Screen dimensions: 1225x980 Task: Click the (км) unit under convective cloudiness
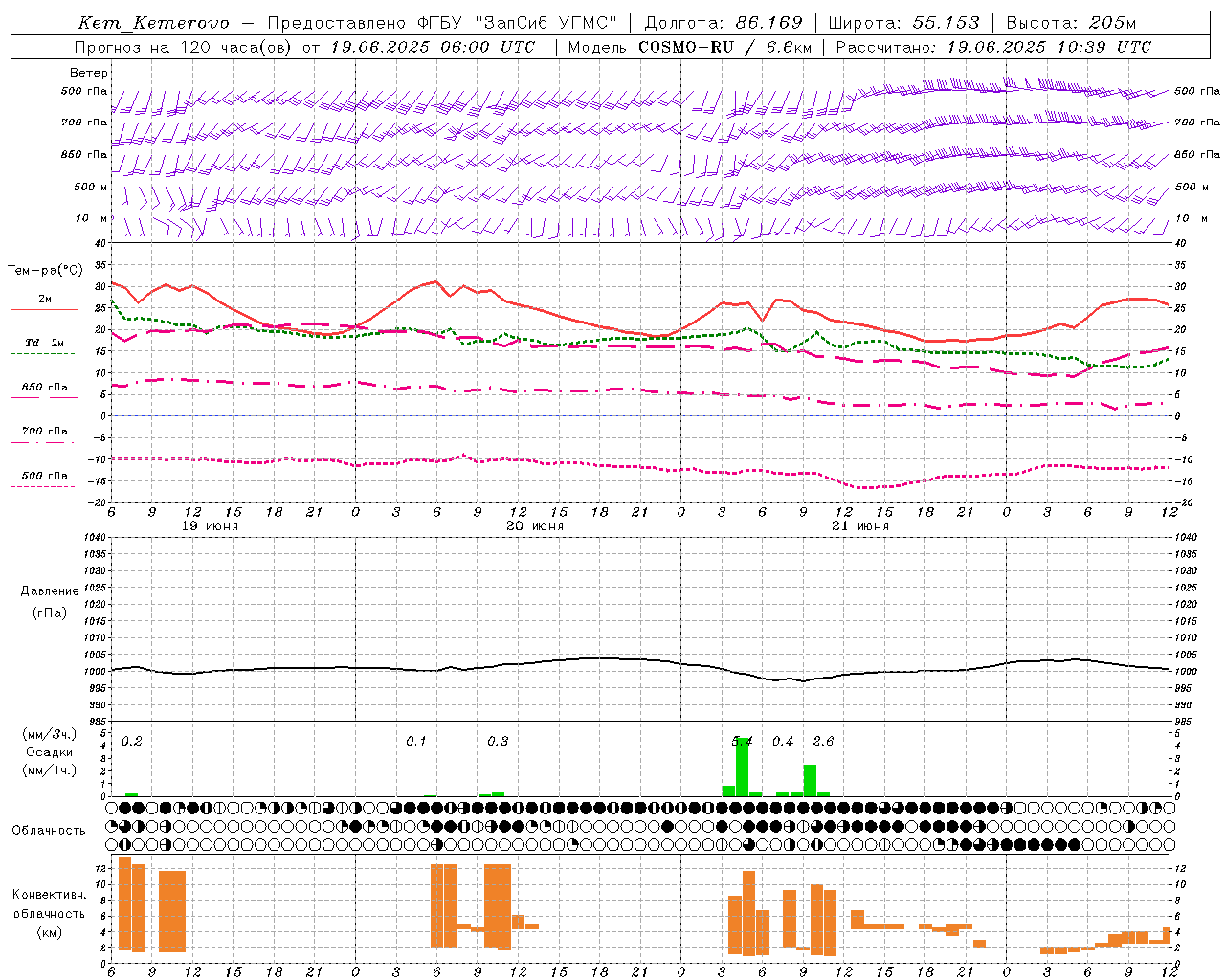(50, 932)
